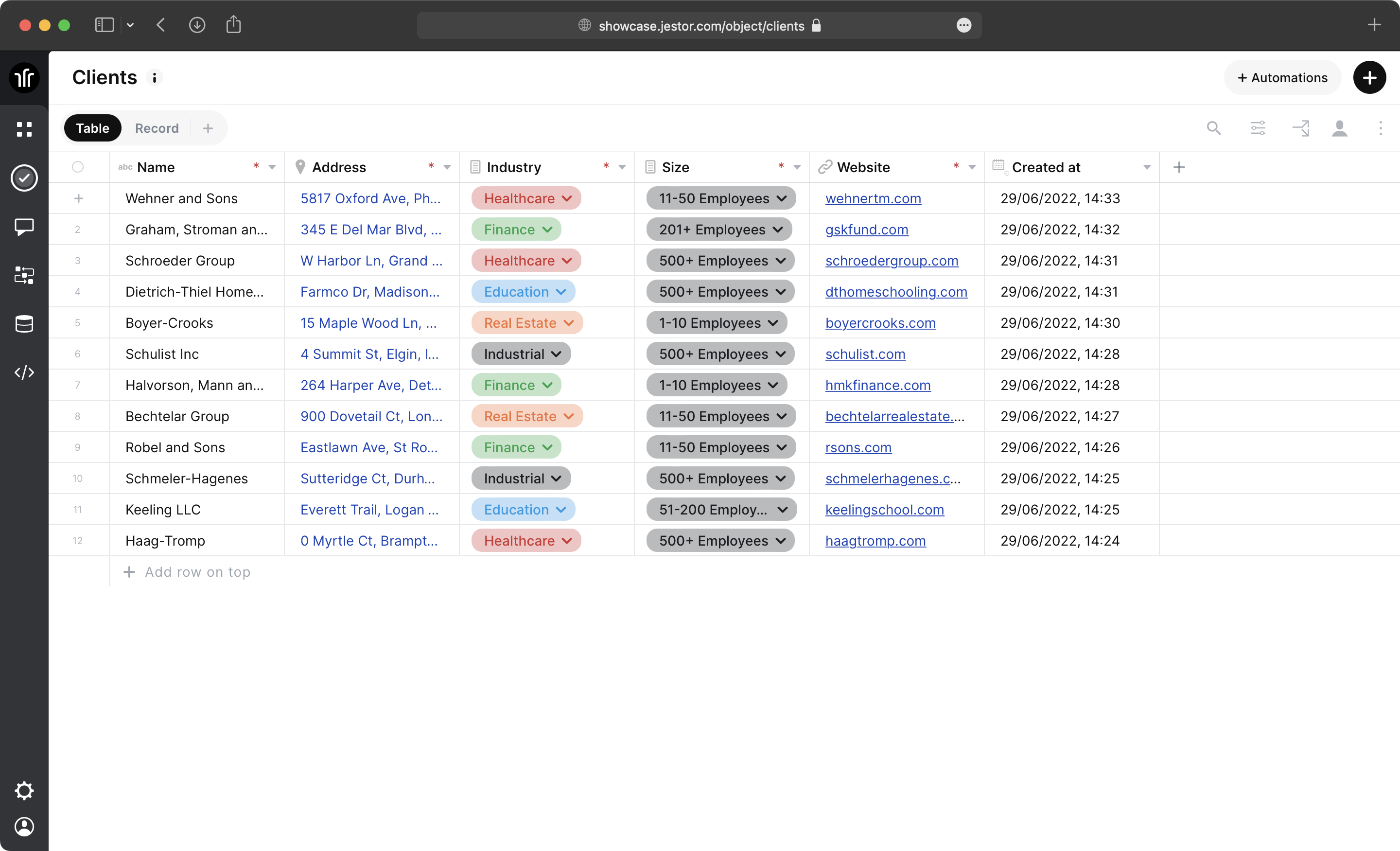
Task: Open the settings gear in sidebar
Action: click(24, 790)
